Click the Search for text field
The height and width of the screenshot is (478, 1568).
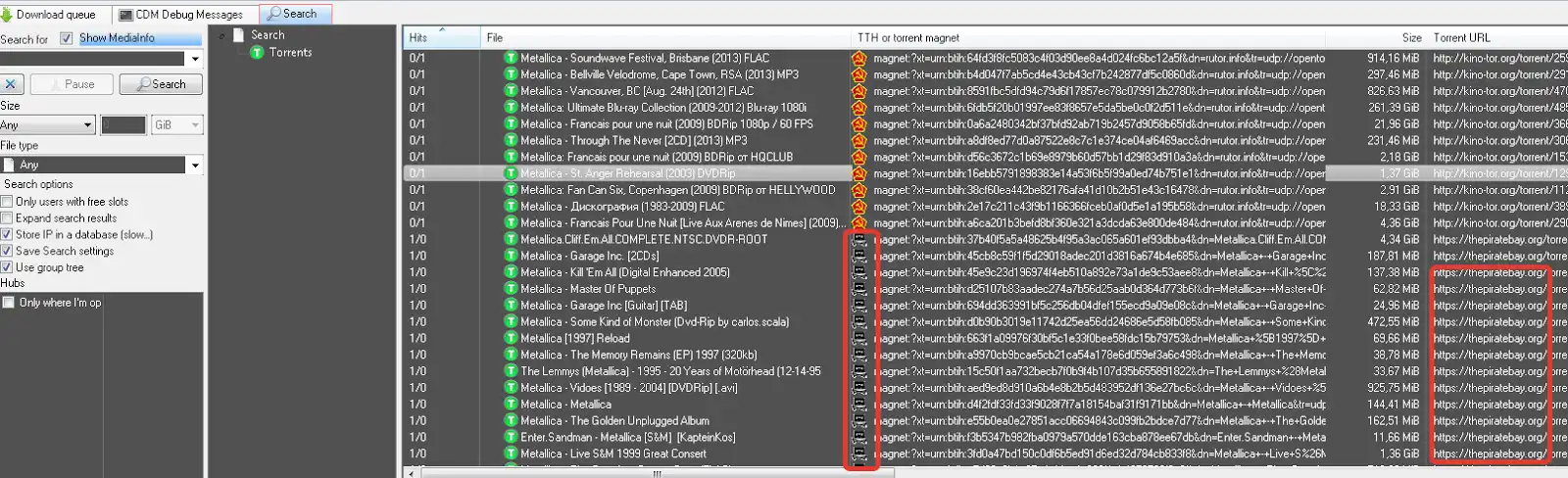coord(93,59)
